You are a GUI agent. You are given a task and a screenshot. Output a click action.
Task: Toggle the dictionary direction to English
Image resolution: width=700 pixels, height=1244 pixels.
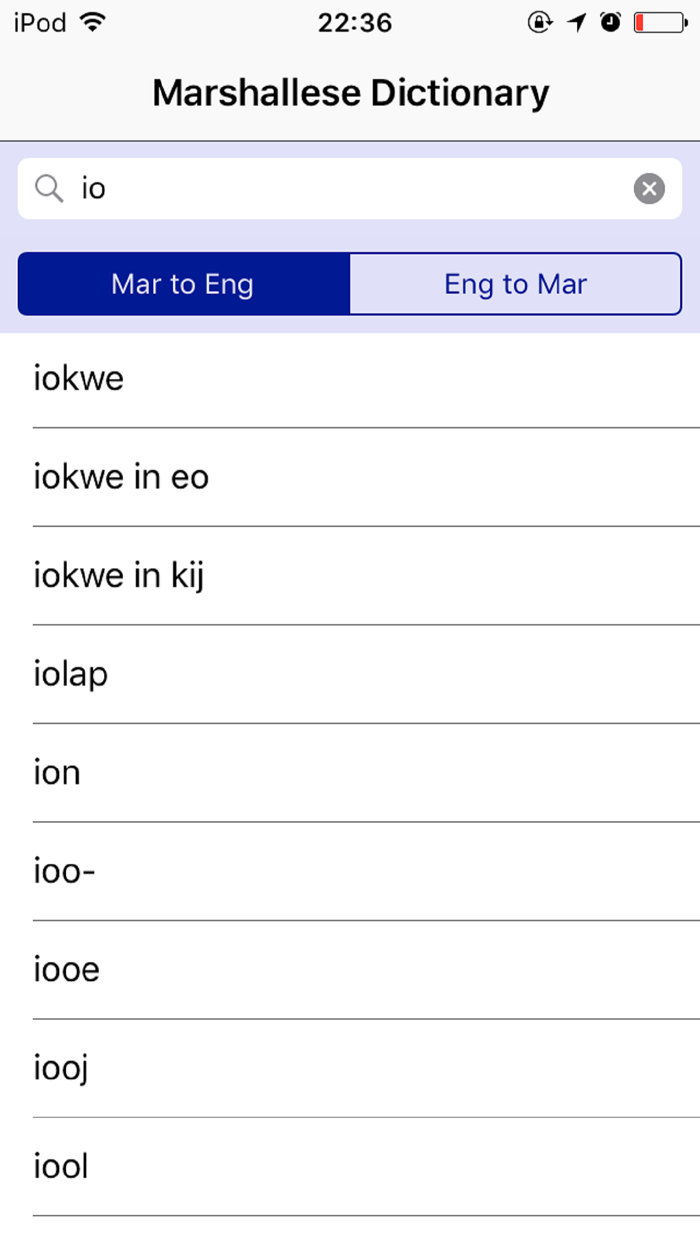[515, 284]
